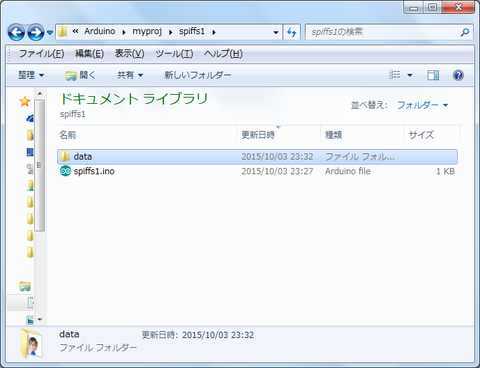Click the folder icon in the address bar
The image size is (480, 368).
point(62,32)
